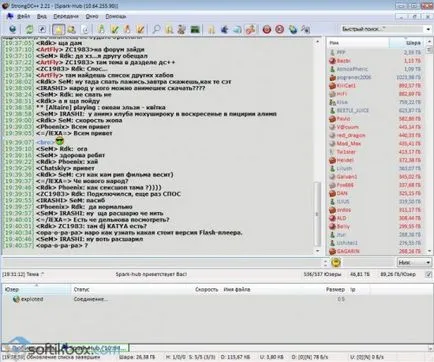
Task: Click the Шара: 26,38 ГБ status bar entry
Action: 138,357
